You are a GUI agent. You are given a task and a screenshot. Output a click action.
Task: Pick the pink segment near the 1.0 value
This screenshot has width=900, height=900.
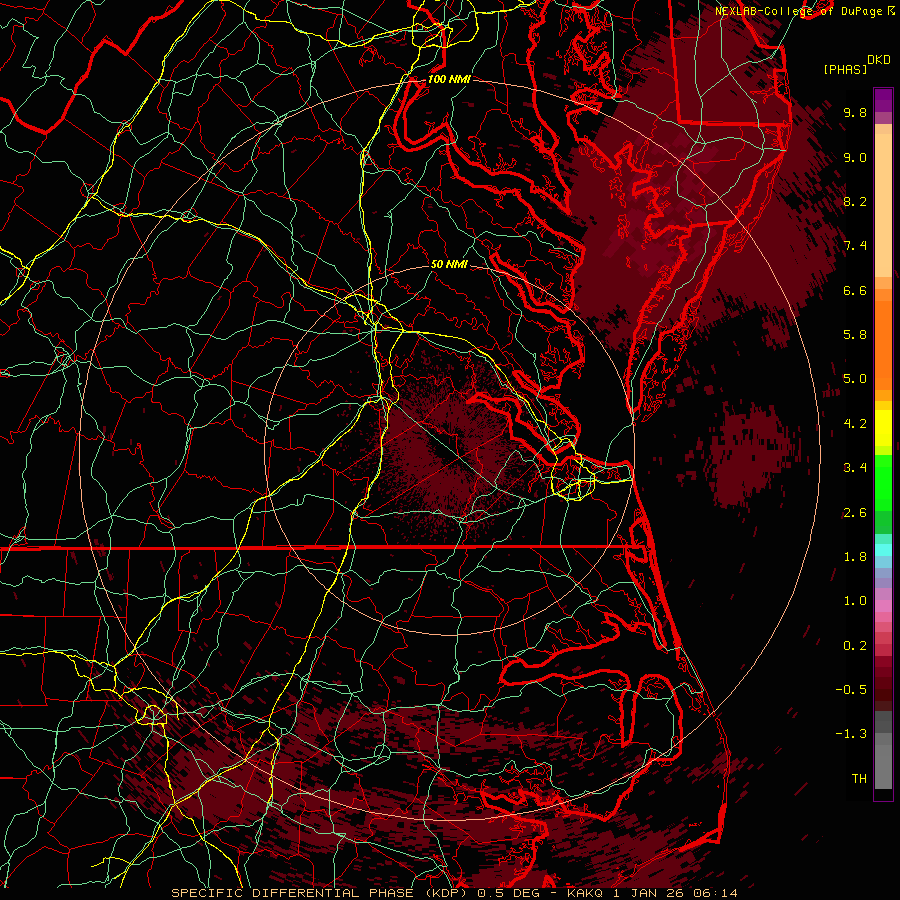pos(883,606)
